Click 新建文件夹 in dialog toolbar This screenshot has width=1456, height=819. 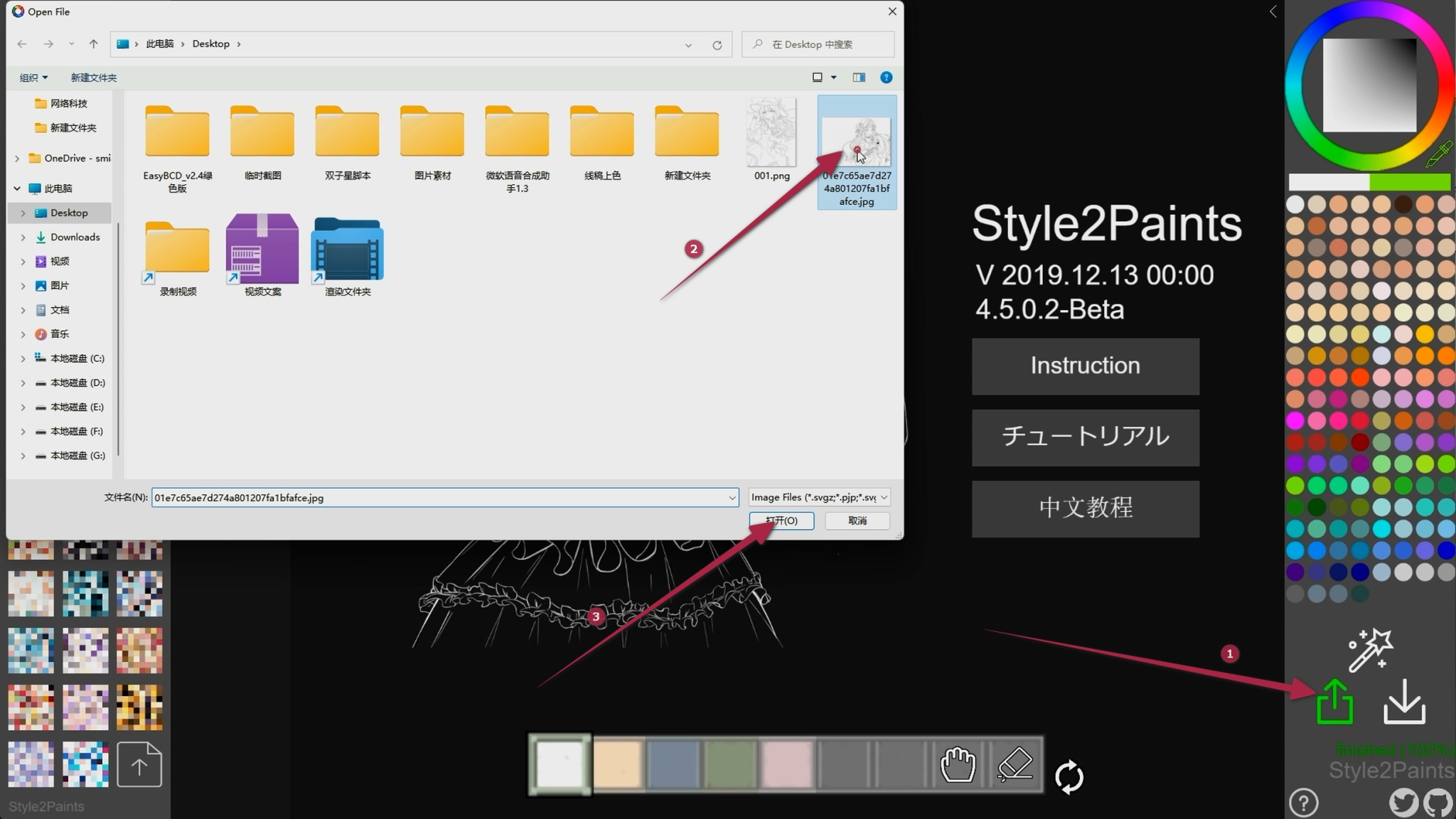coord(93,77)
